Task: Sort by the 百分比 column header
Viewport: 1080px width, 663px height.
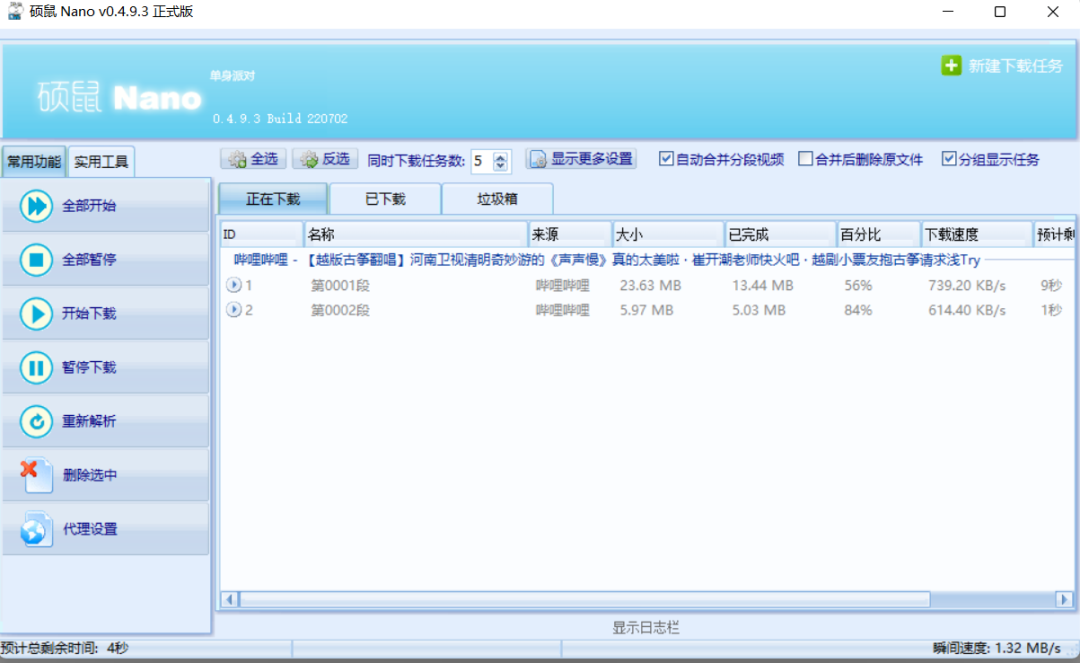Action: point(879,234)
